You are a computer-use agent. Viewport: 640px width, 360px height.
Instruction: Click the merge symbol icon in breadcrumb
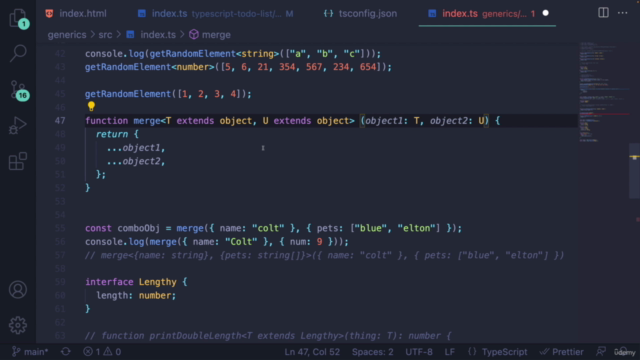[x=194, y=35]
